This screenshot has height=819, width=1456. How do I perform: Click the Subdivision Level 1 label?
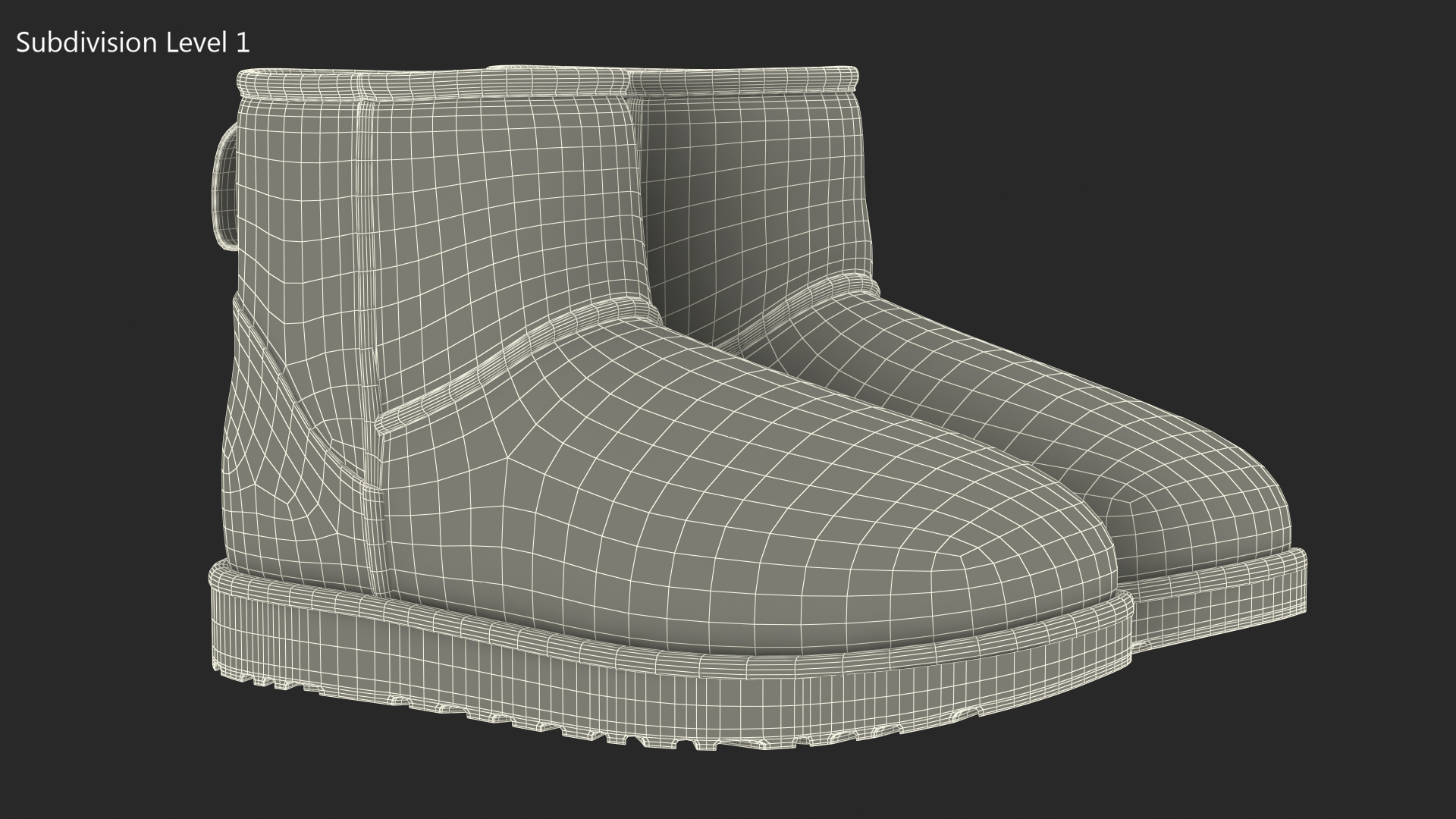tap(133, 43)
